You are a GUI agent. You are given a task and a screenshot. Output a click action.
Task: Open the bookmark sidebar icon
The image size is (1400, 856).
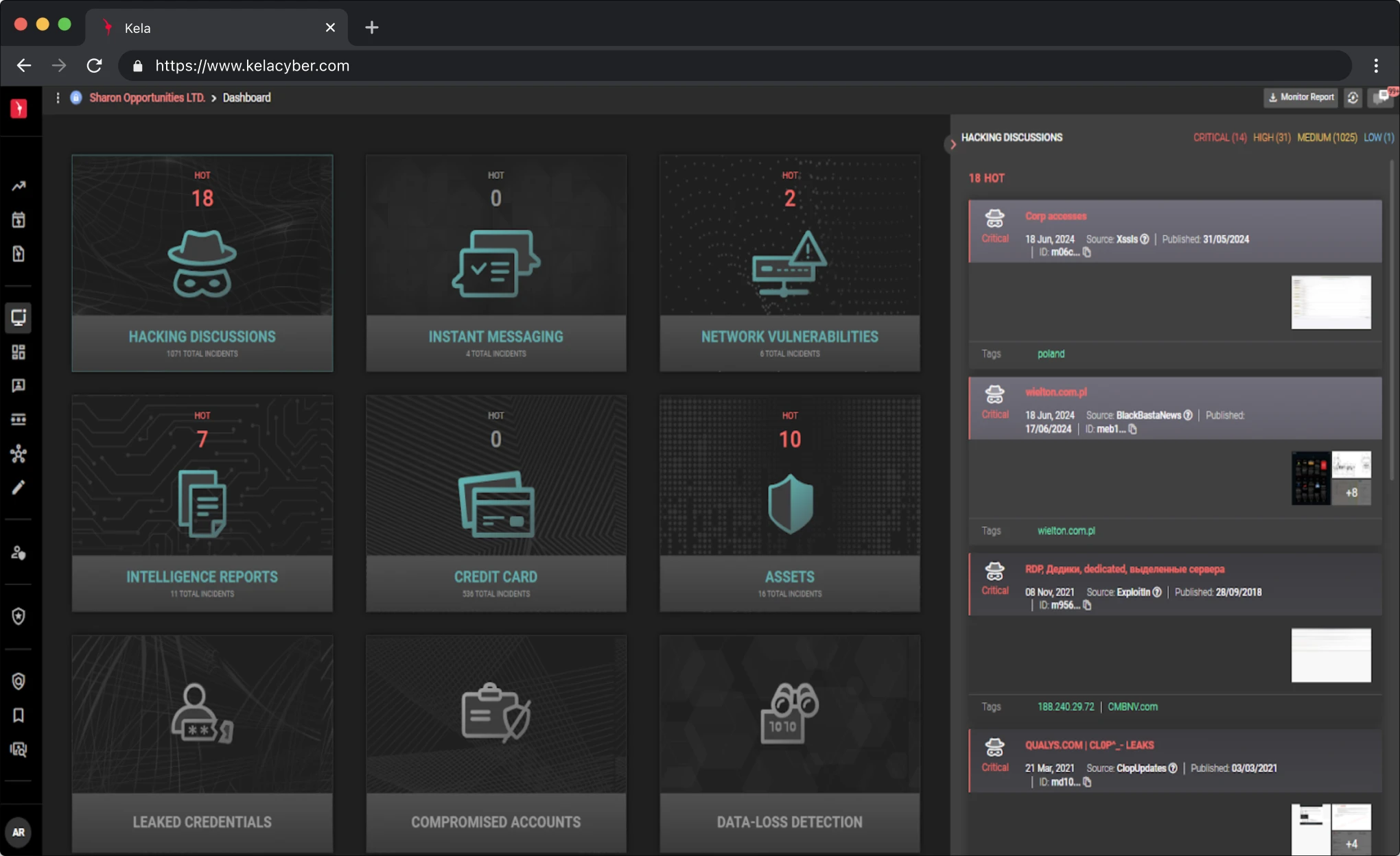click(x=19, y=715)
